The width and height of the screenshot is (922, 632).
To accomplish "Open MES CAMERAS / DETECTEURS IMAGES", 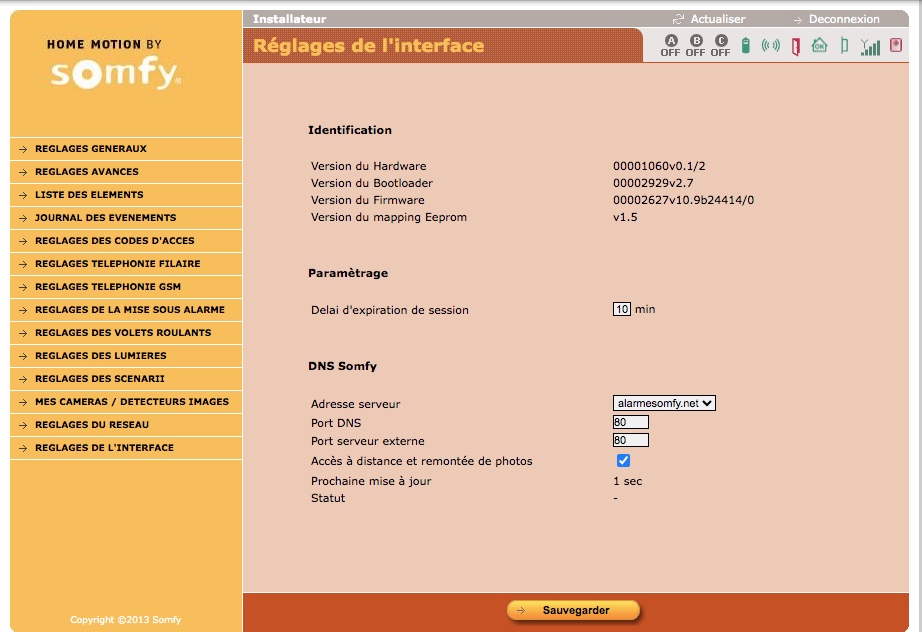I will pos(131,402).
